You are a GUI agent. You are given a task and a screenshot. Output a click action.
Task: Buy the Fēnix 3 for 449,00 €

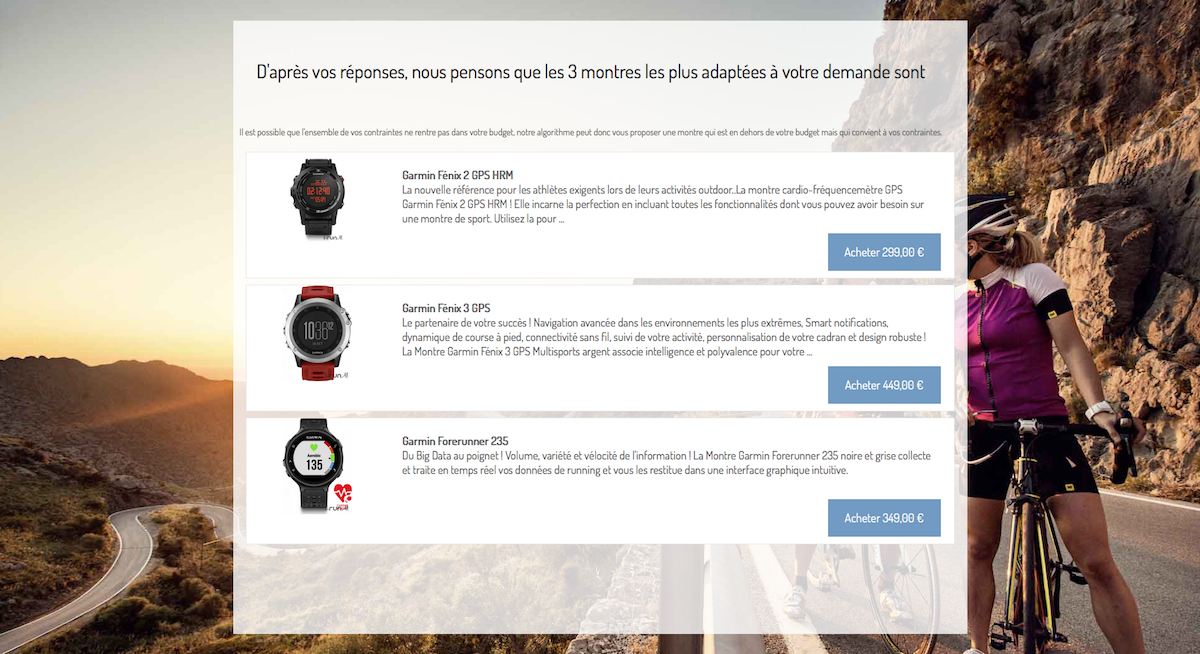(884, 385)
